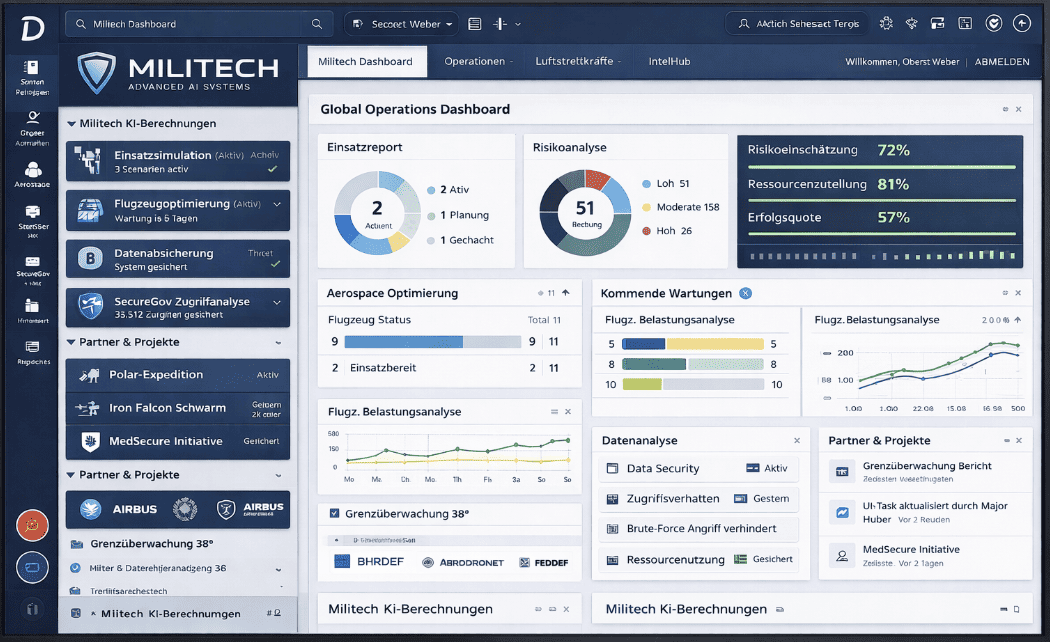Expand the Flugzeugoptimierung chevron

(x=277, y=203)
